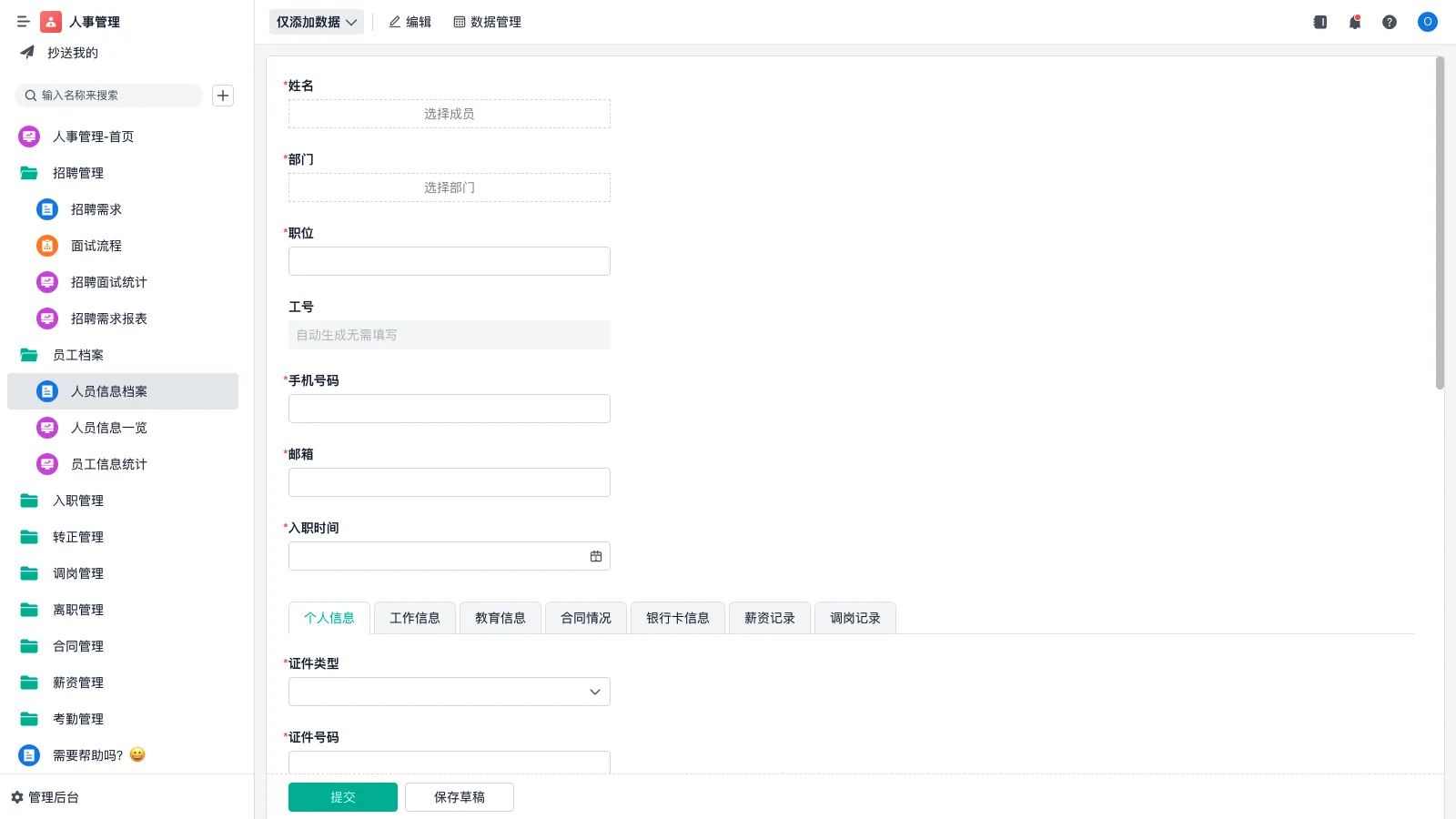
Task: Click the plus icon next to the search box
Action: point(223,95)
